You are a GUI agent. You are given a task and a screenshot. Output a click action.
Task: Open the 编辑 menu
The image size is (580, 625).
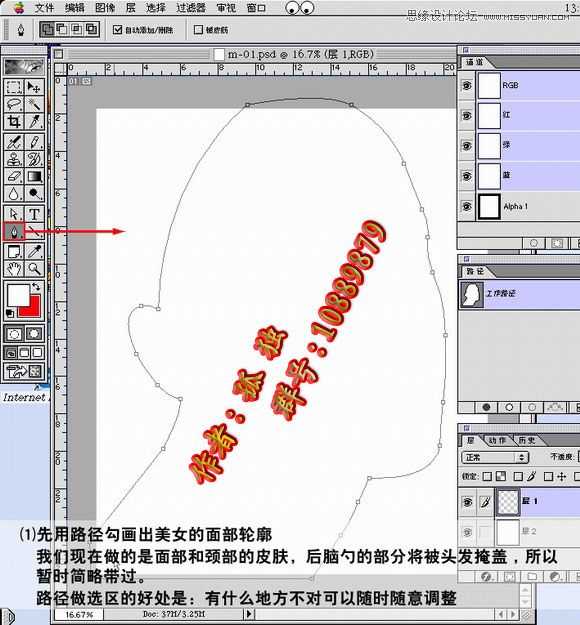pyautogui.click(x=75, y=8)
